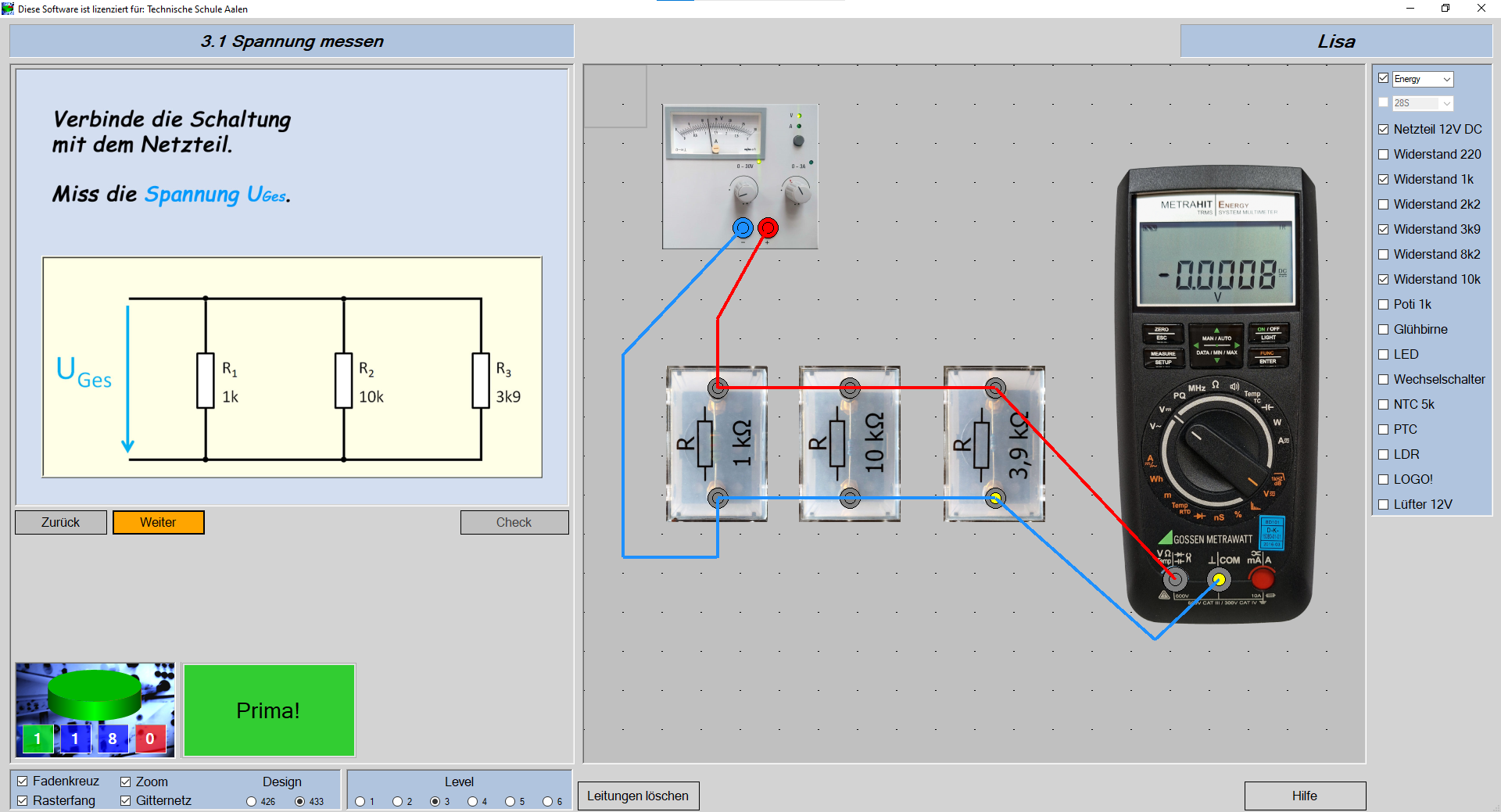Click the blue negative terminal on power supply
The width and height of the screenshot is (1501, 812).
[743, 228]
